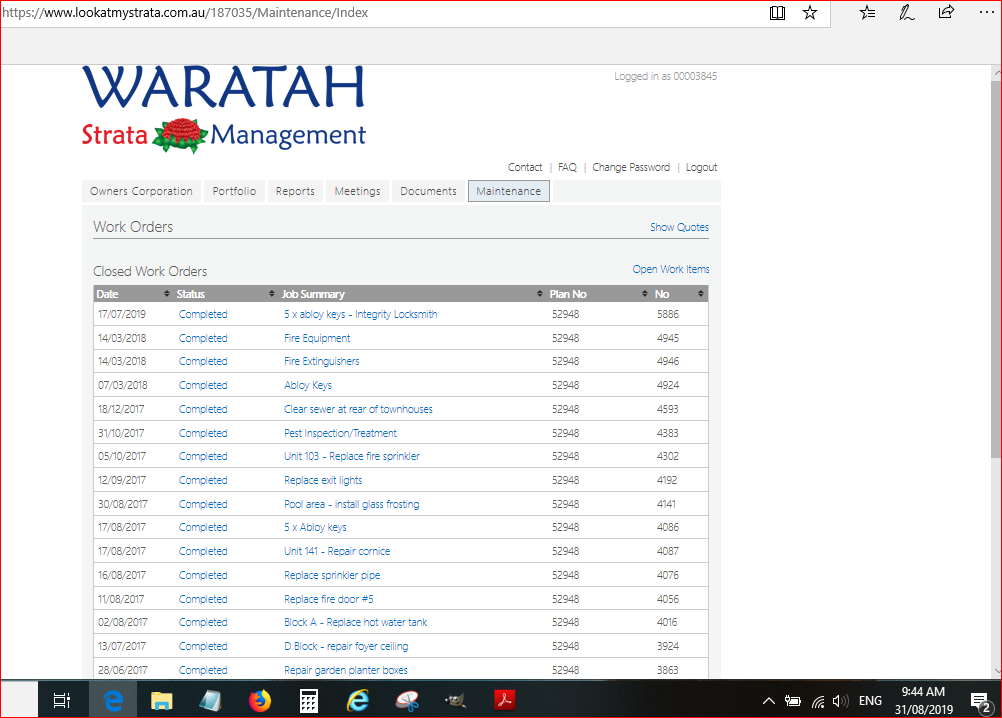Open the Replace sprinkler pipe work order
The image size is (1002, 718).
pyautogui.click(x=332, y=575)
